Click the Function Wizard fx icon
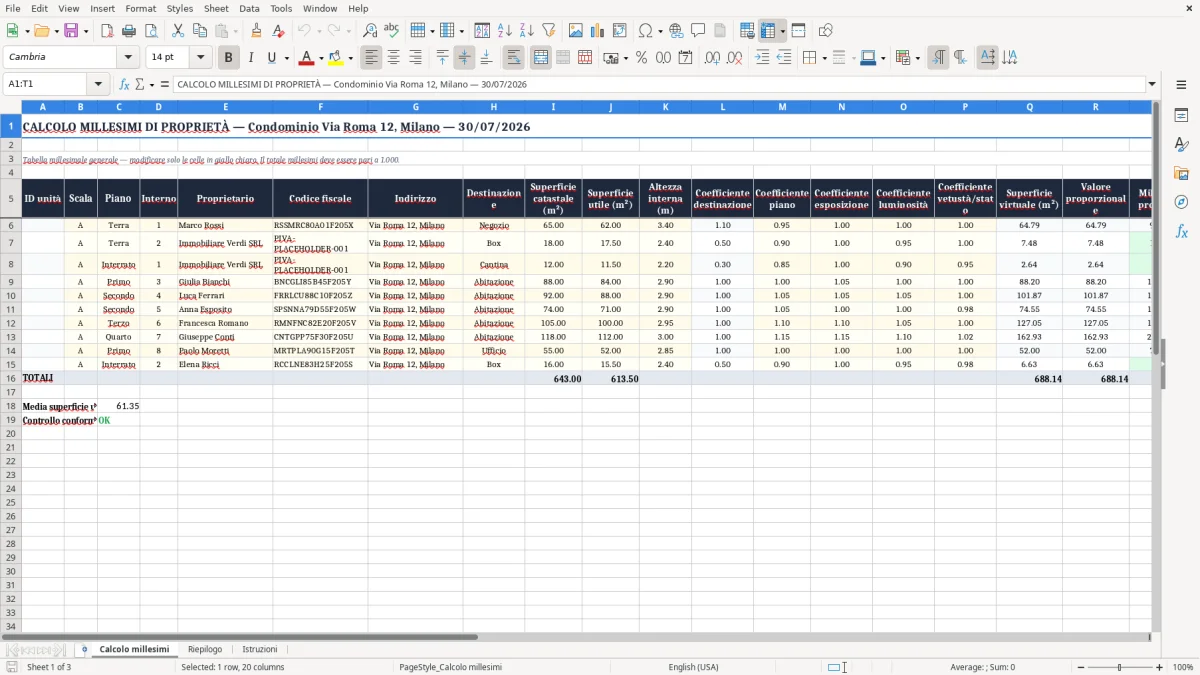 coord(124,84)
